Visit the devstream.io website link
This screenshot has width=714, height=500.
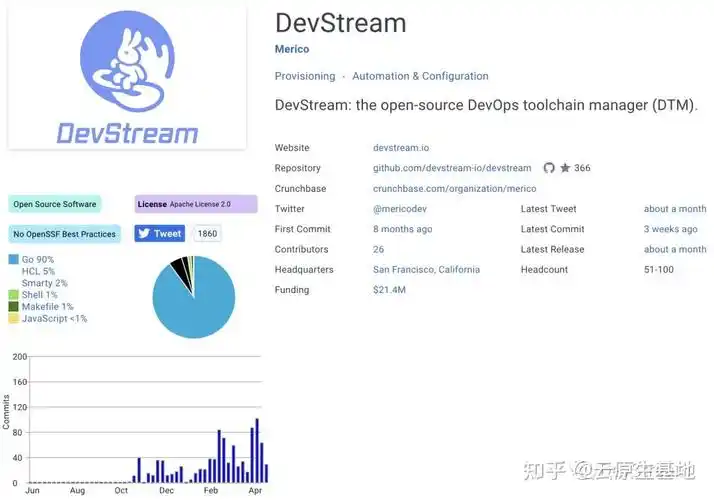point(401,148)
